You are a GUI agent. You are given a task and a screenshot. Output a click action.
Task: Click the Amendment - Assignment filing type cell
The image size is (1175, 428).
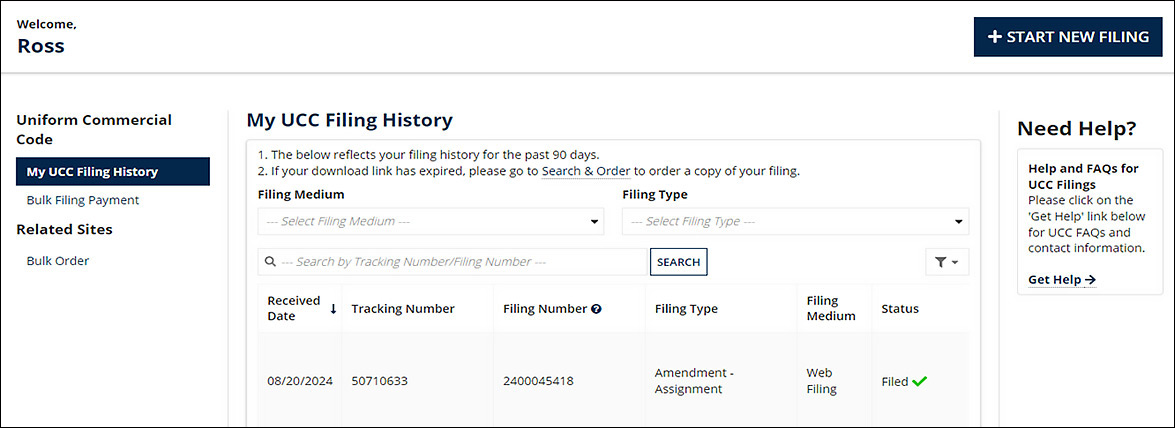(x=694, y=381)
